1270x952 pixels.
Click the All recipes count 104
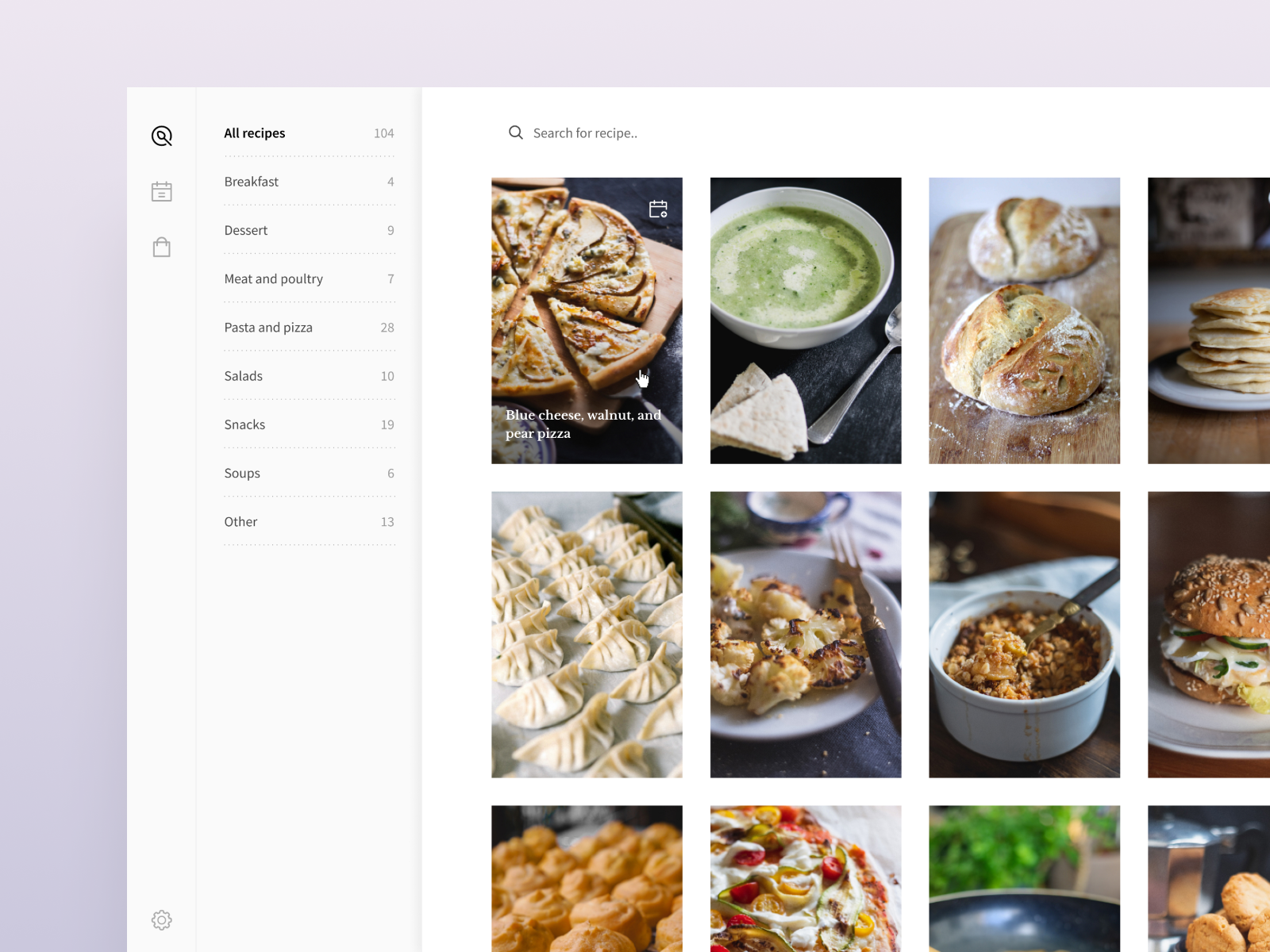384,133
